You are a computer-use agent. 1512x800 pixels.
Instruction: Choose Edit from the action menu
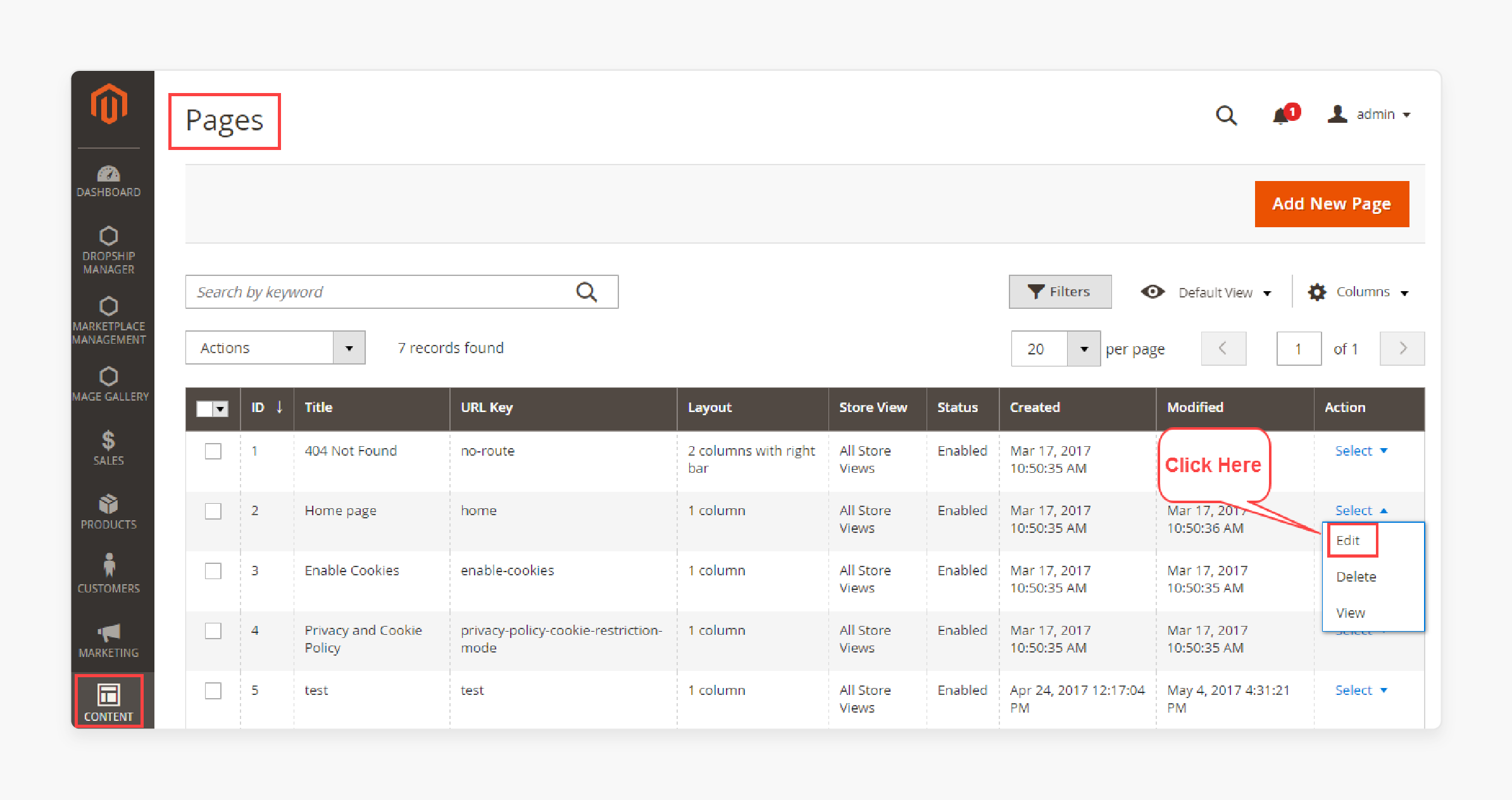tap(1348, 541)
